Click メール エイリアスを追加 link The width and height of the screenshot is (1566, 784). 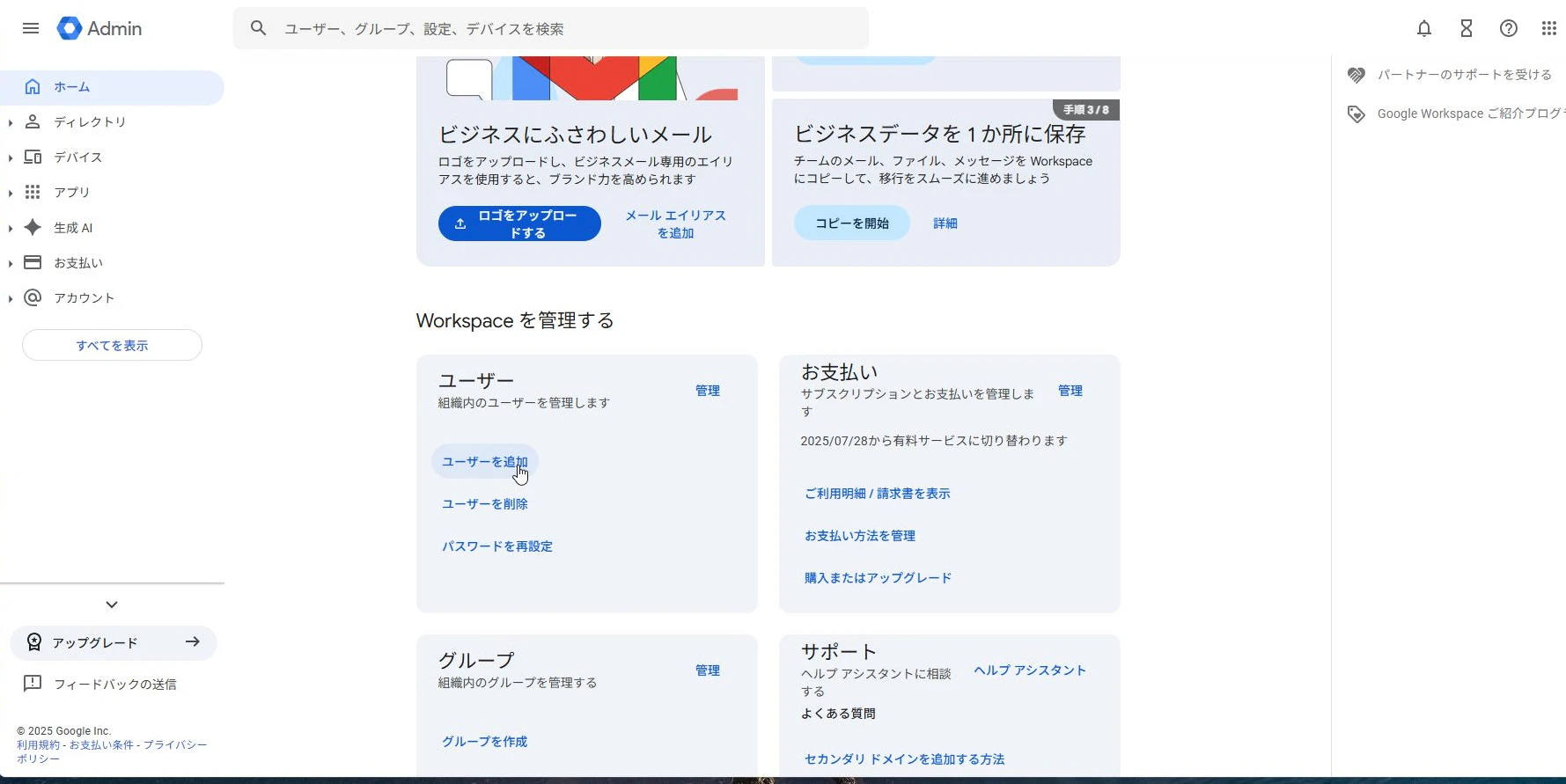point(676,223)
